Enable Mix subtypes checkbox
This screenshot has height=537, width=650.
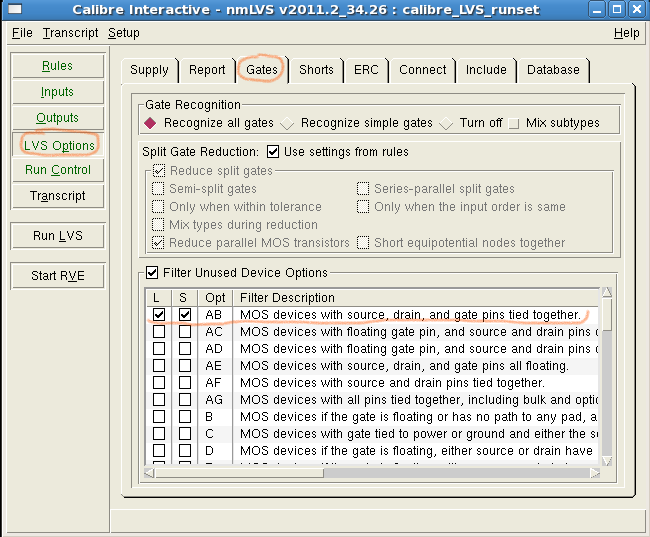pos(554,123)
